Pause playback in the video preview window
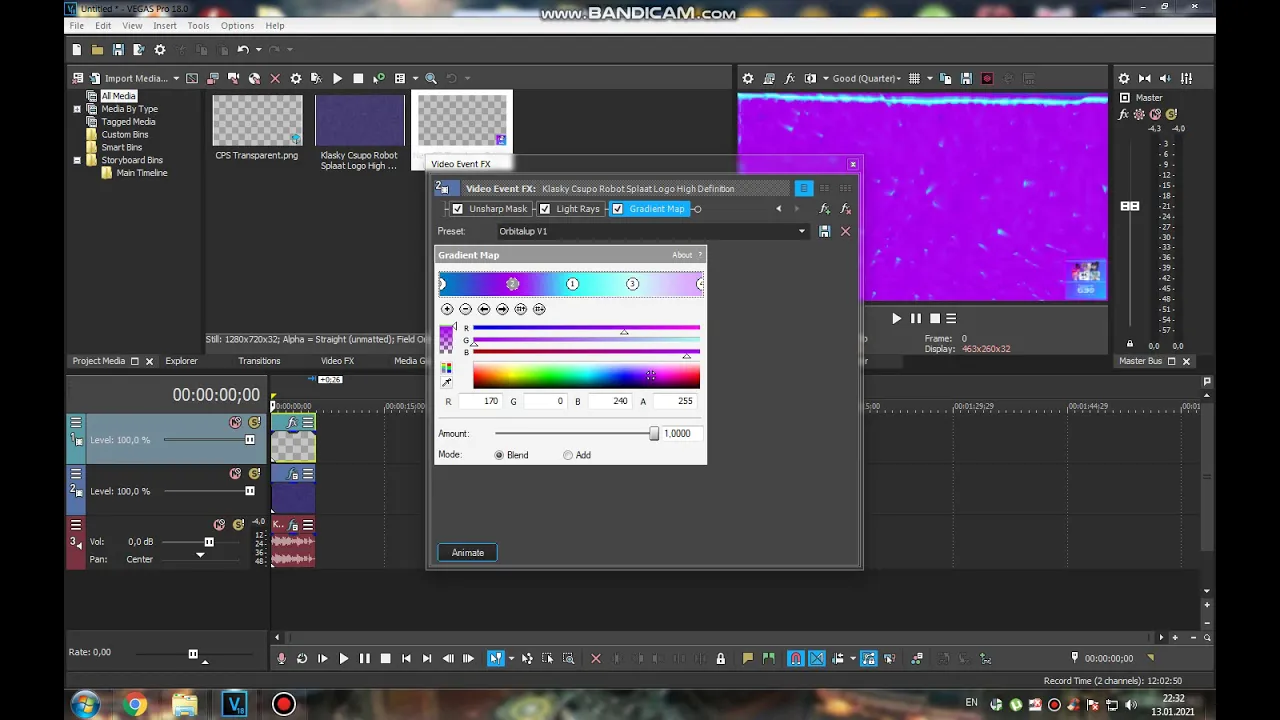 coord(915,318)
